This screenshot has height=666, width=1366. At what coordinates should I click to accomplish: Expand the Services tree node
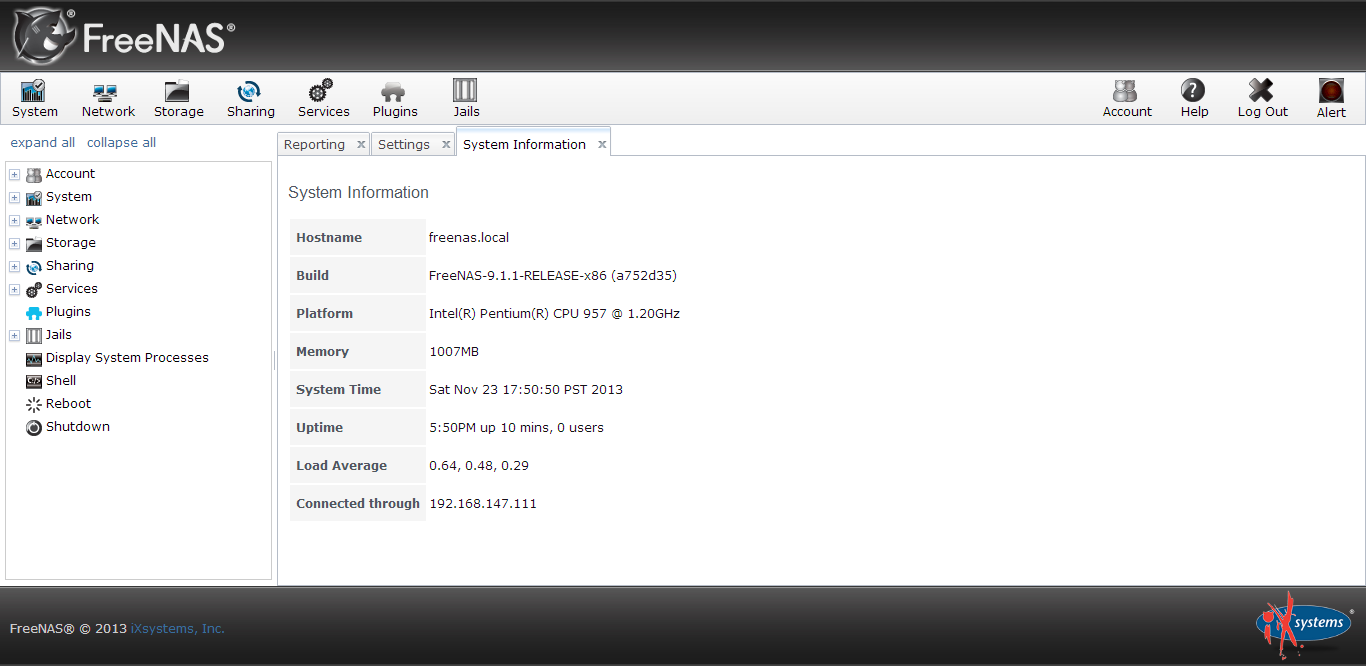(x=14, y=290)
